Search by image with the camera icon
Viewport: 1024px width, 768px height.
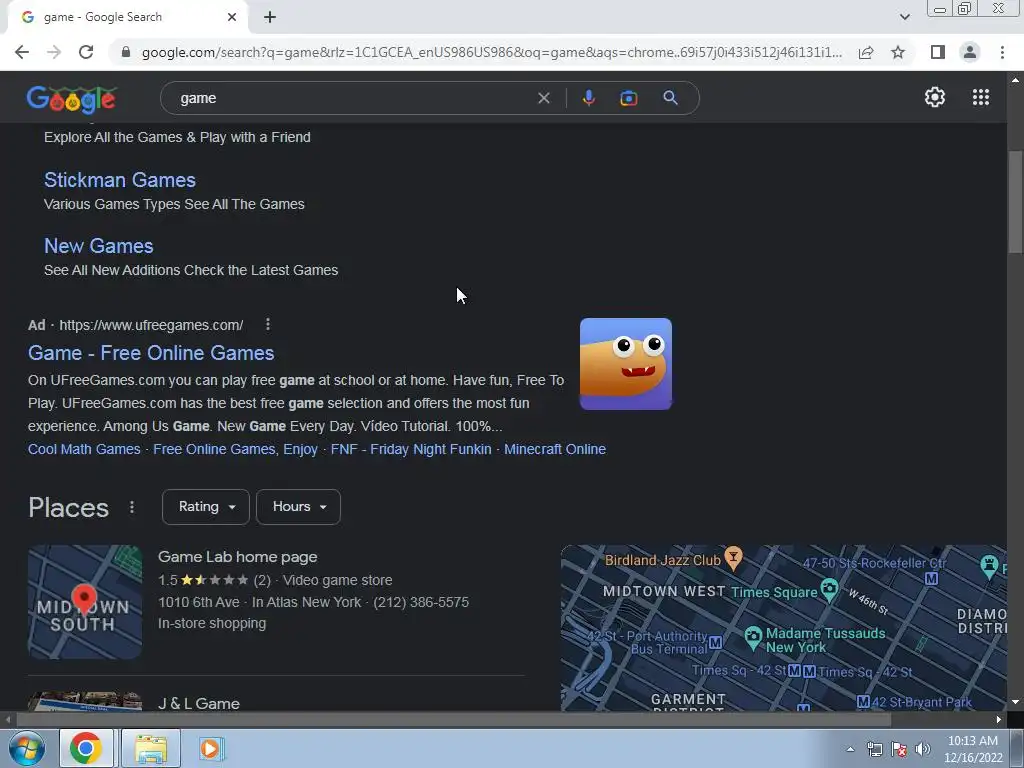tap(629, 98)
